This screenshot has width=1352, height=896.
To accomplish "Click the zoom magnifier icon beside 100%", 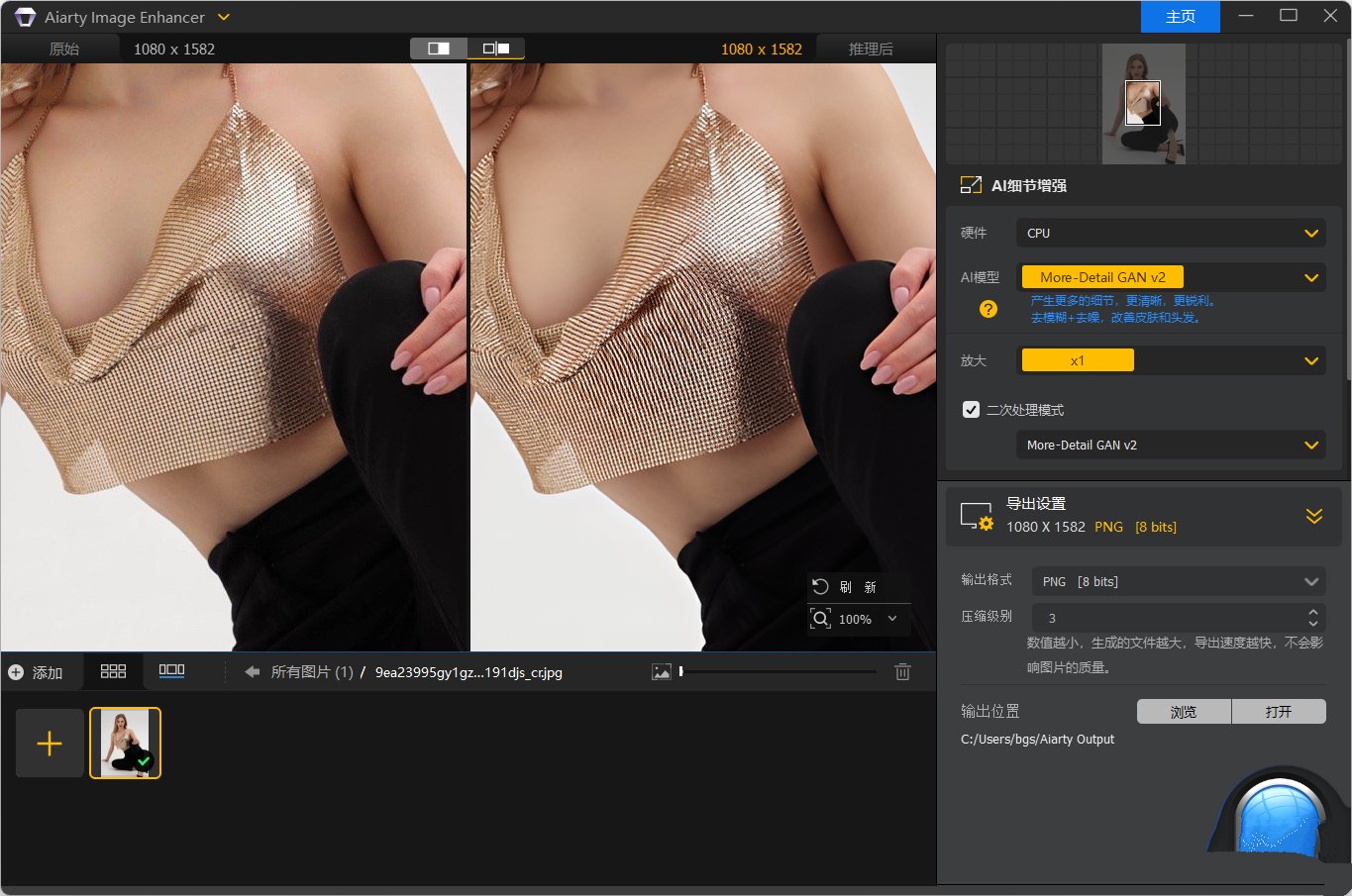I will pos(821,619).
